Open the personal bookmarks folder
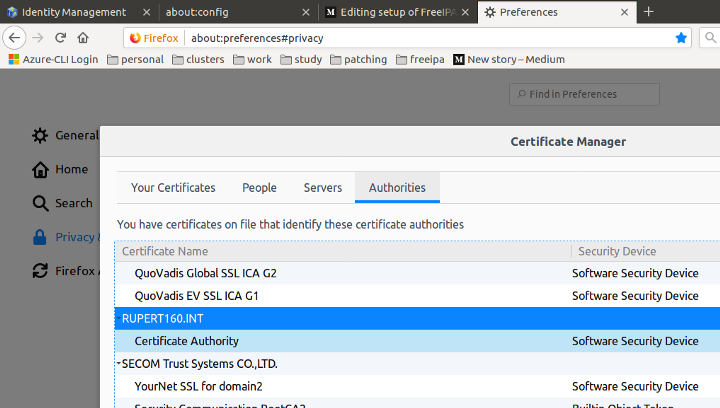This screenshot has width=720, height=408. (x=135, y=59)
